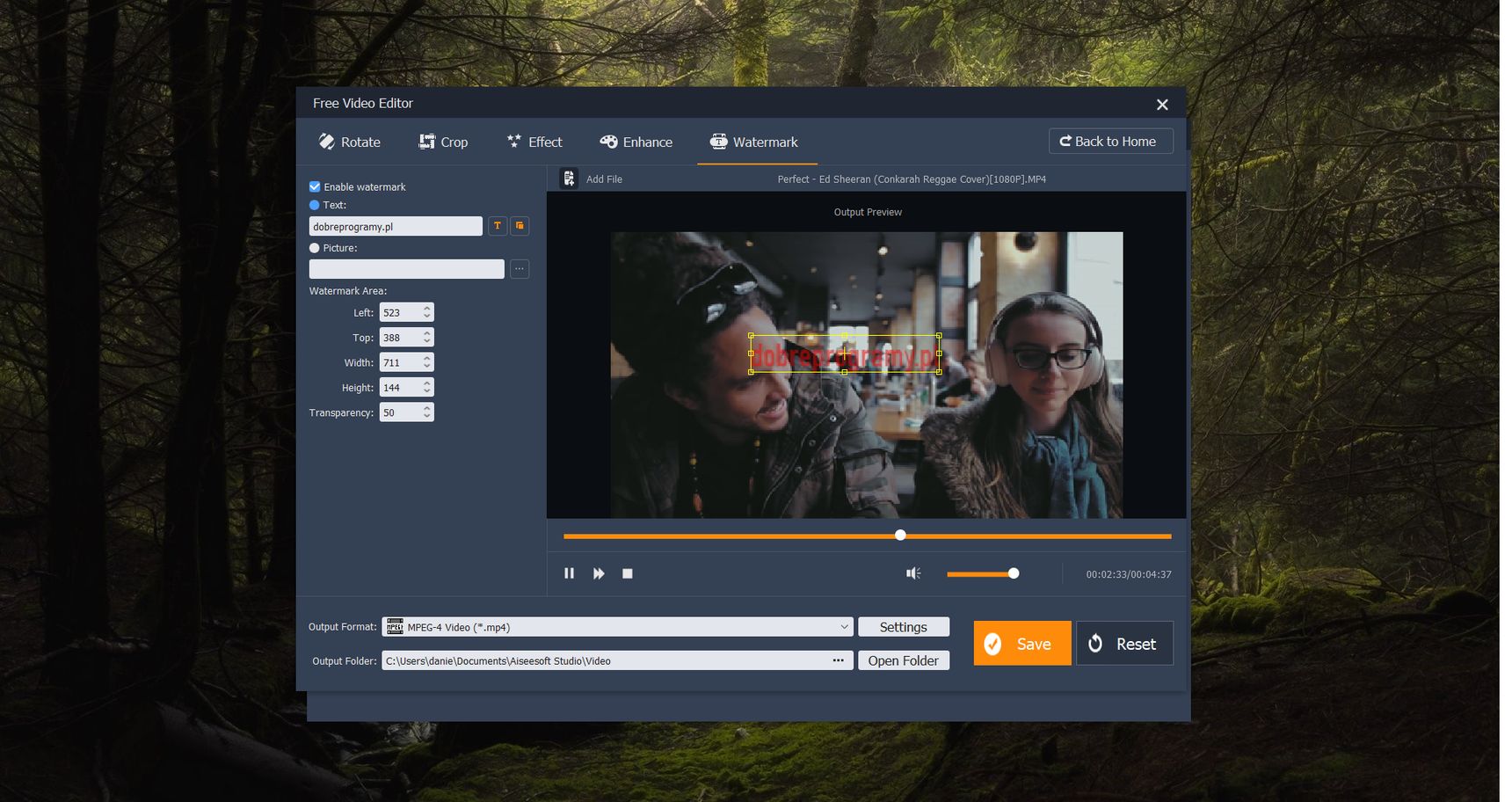Click the Add File label
The image size is (1512, 802).
604,179
